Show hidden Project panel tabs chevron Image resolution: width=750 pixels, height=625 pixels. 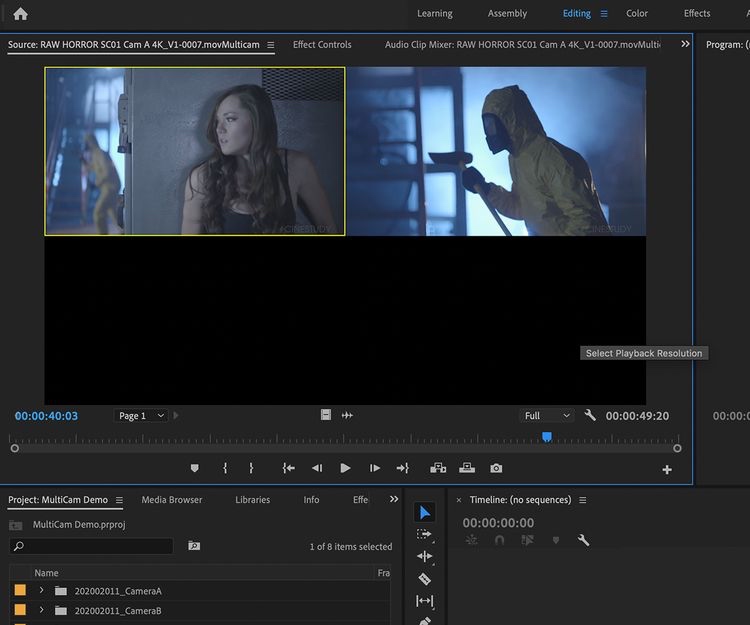(394, 499)
